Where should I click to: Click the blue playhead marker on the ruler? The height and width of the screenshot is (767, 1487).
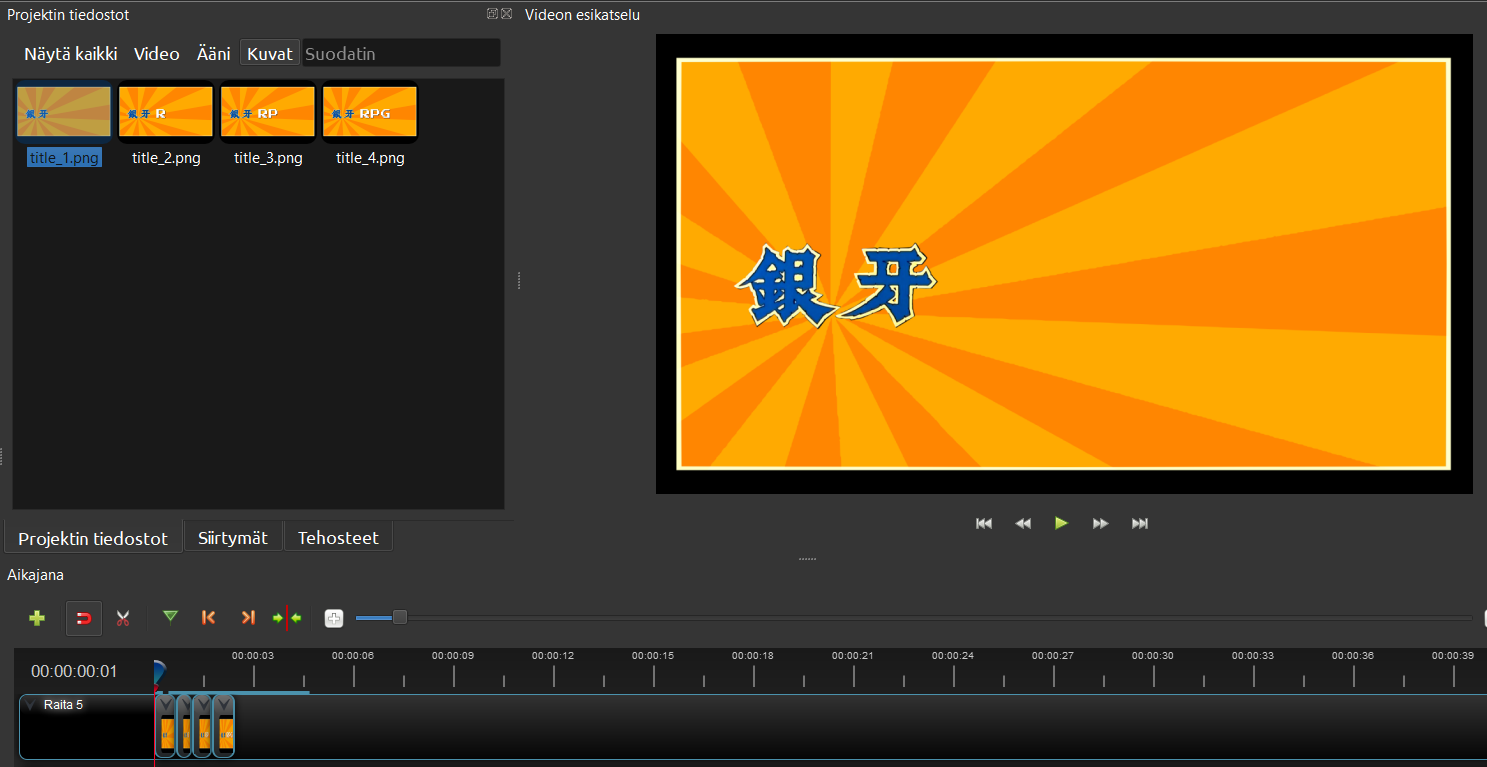(158, 672)
